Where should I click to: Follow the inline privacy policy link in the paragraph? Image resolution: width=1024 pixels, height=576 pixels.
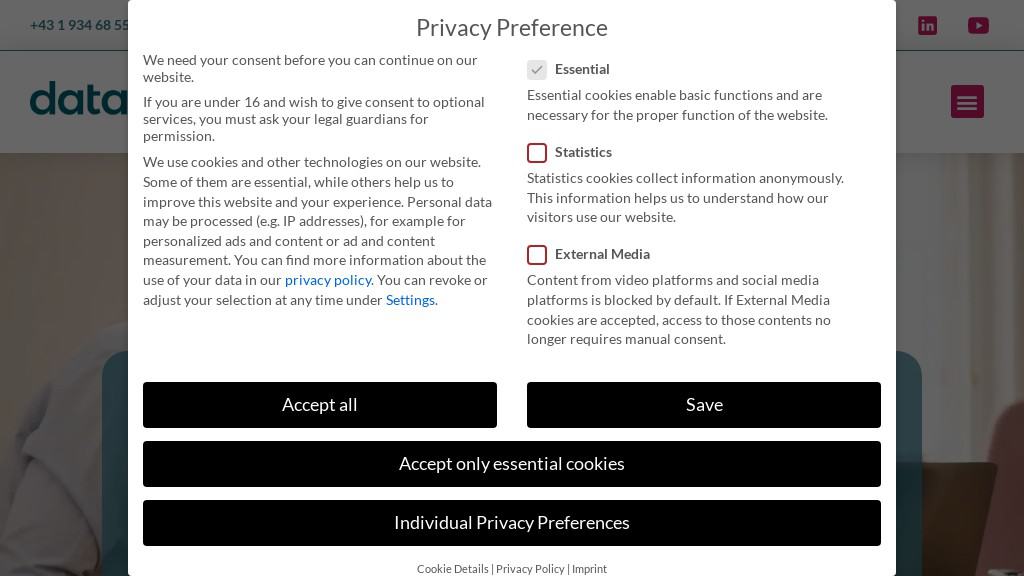328,280
